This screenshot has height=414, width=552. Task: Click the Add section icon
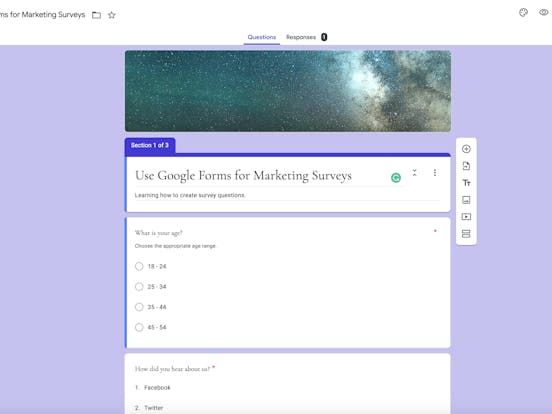tap(466, 234)
